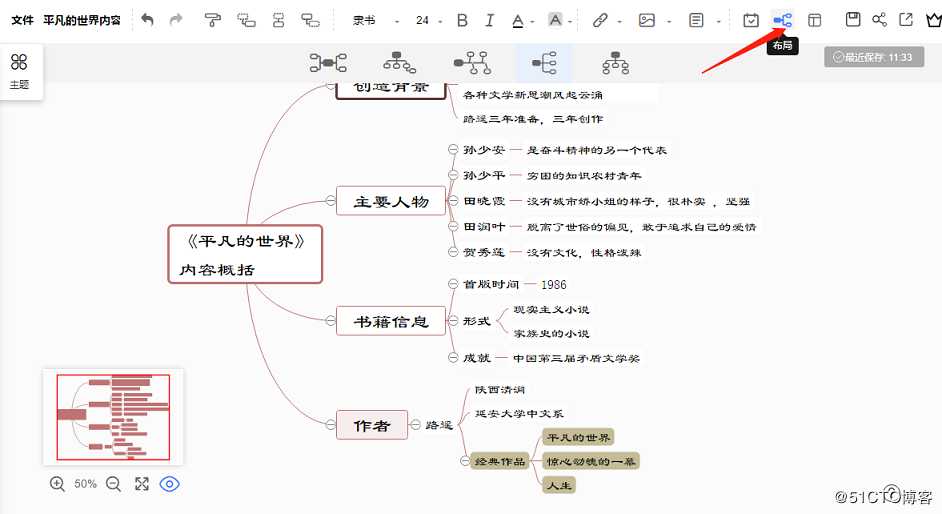The height and width of the screenshot is (514, 942).
Task: Click the note insert icon
Action: tap(696, 20)
